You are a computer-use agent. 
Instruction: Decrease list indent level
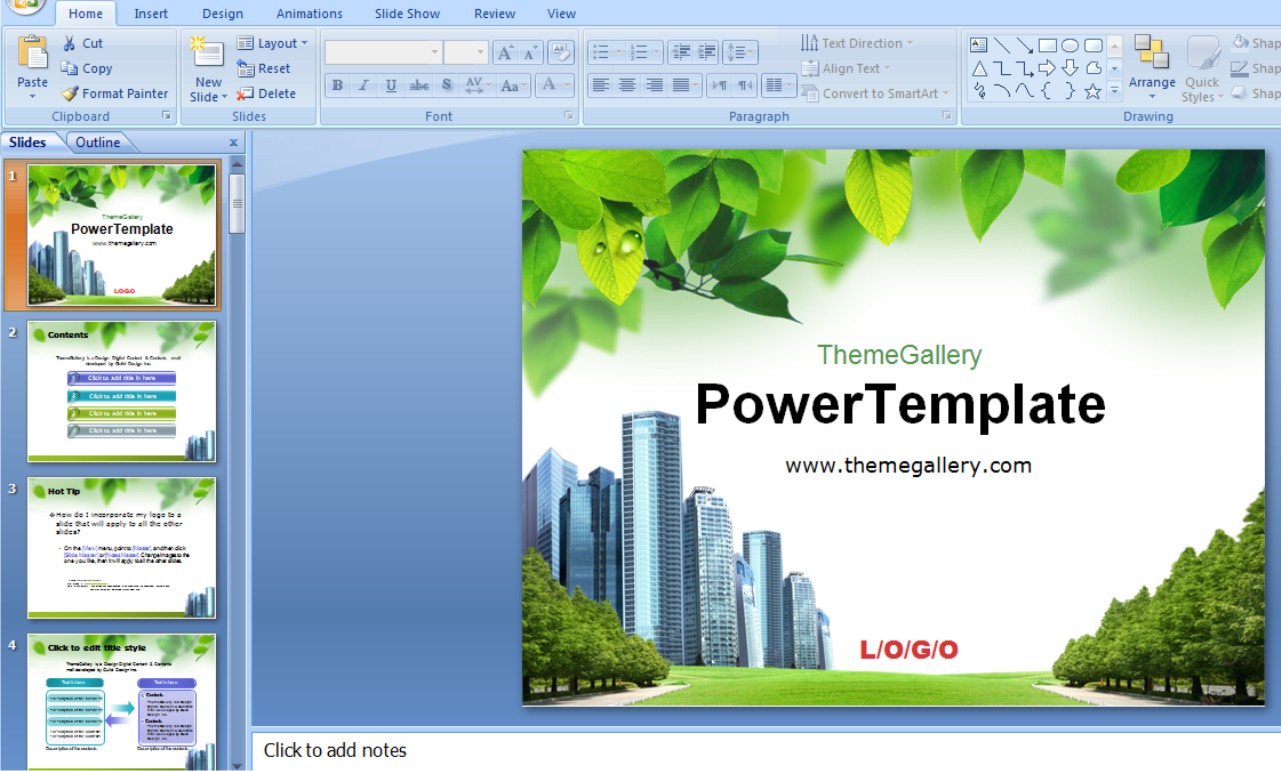pos(681,52)
